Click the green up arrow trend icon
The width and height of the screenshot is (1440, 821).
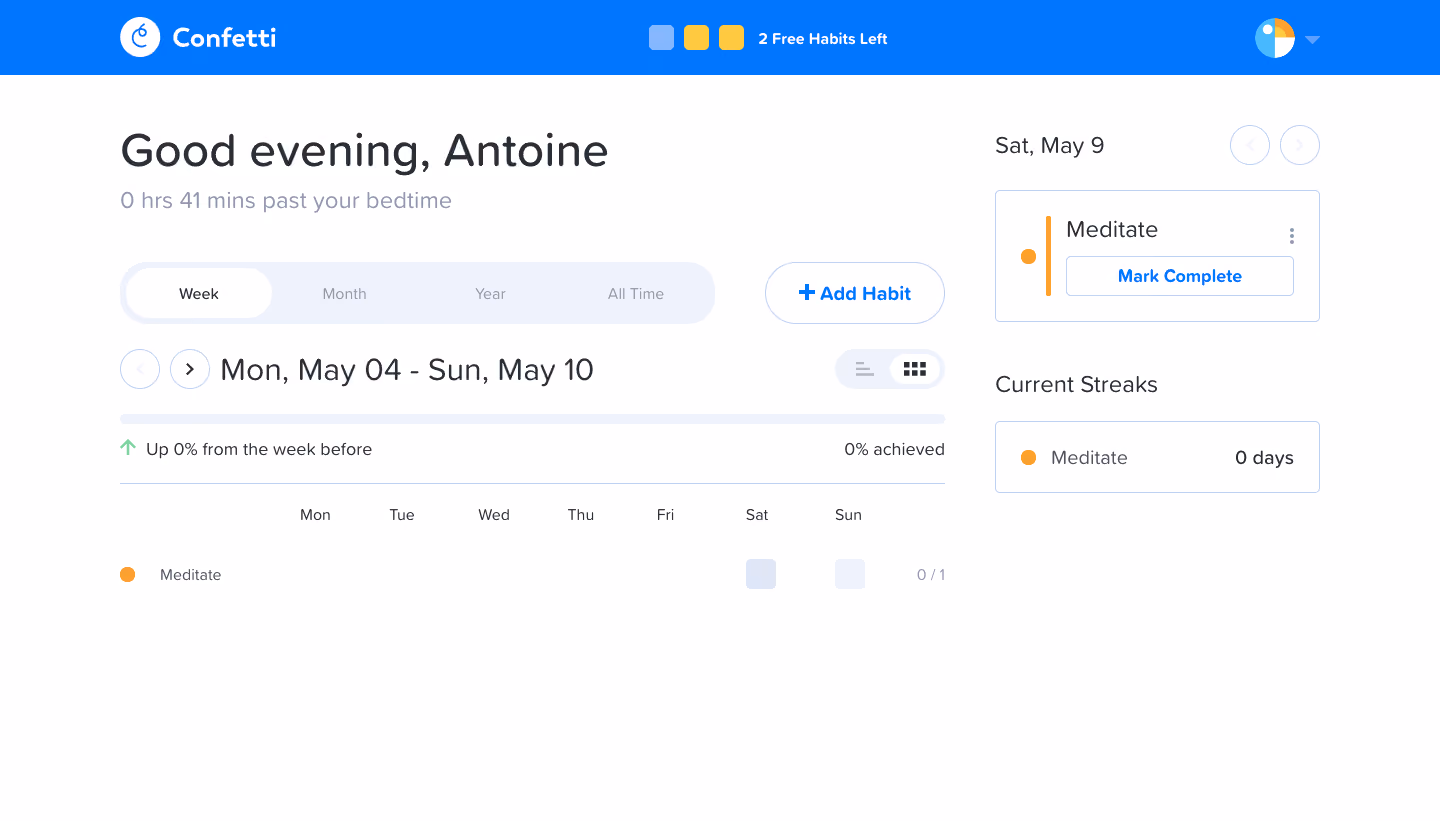click(x=128, y=448)
